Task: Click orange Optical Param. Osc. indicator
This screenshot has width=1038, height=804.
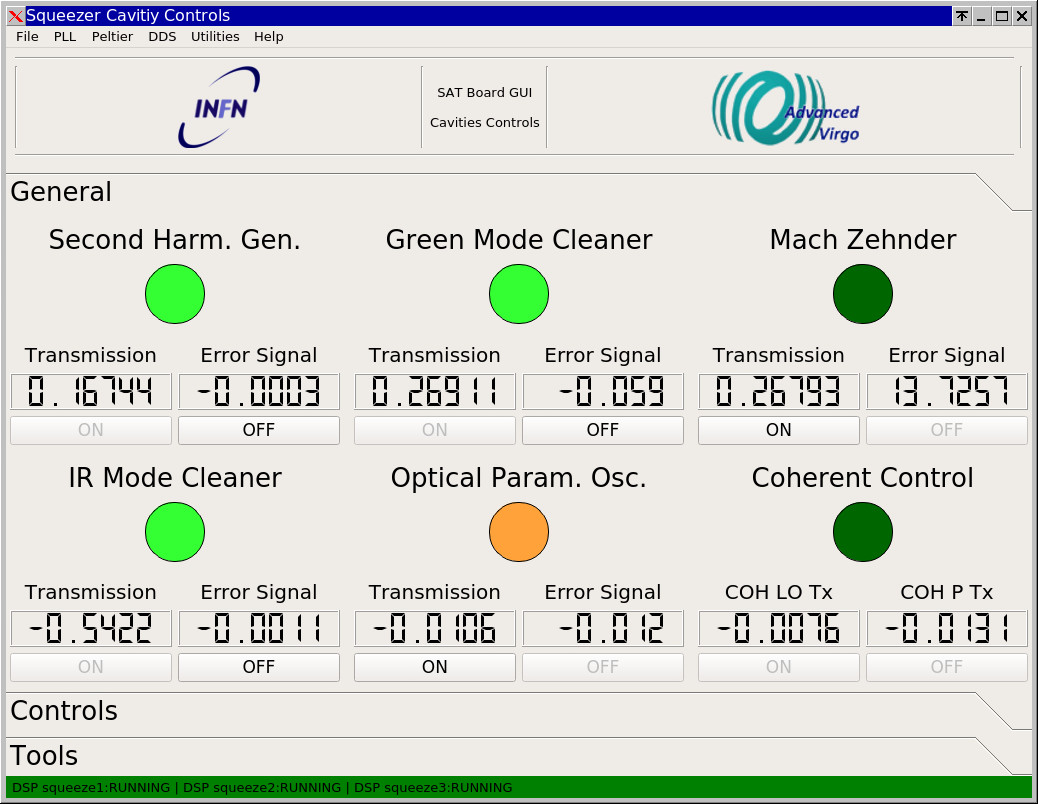Action: click(x=519, y=531)
